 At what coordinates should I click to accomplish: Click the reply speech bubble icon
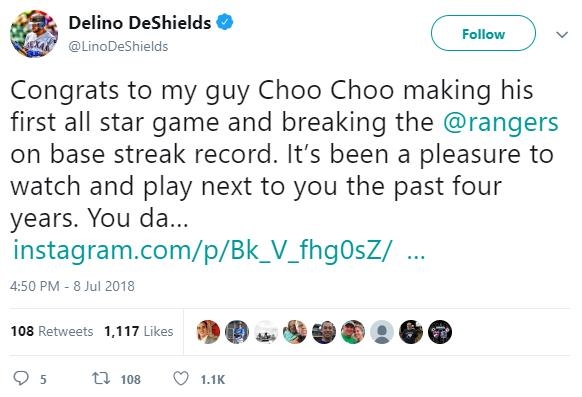(x=21, y=378)
